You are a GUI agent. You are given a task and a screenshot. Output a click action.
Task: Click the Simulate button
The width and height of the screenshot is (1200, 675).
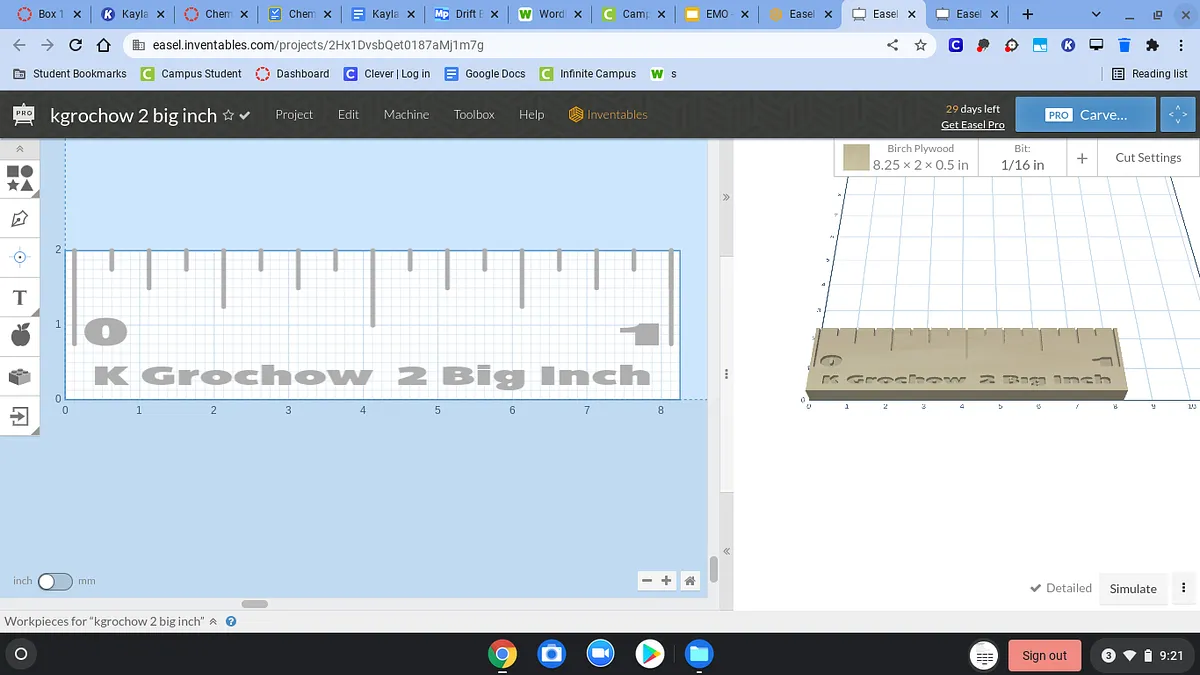click(x=1133, y=588)
